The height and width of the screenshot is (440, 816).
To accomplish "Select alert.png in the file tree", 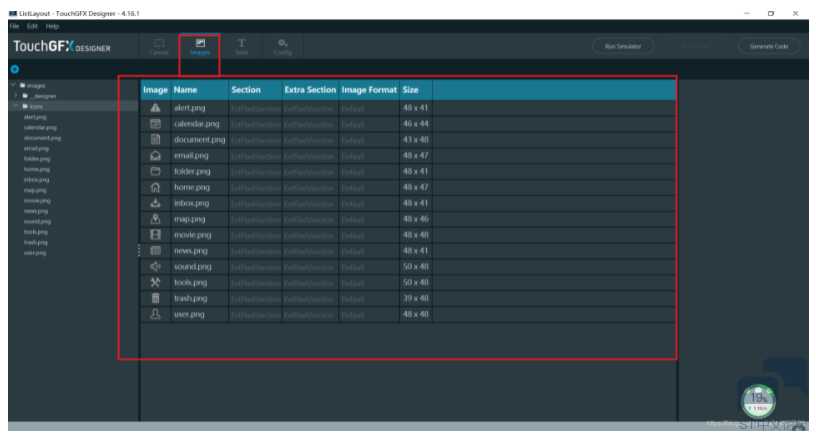I will coord(35,117).
